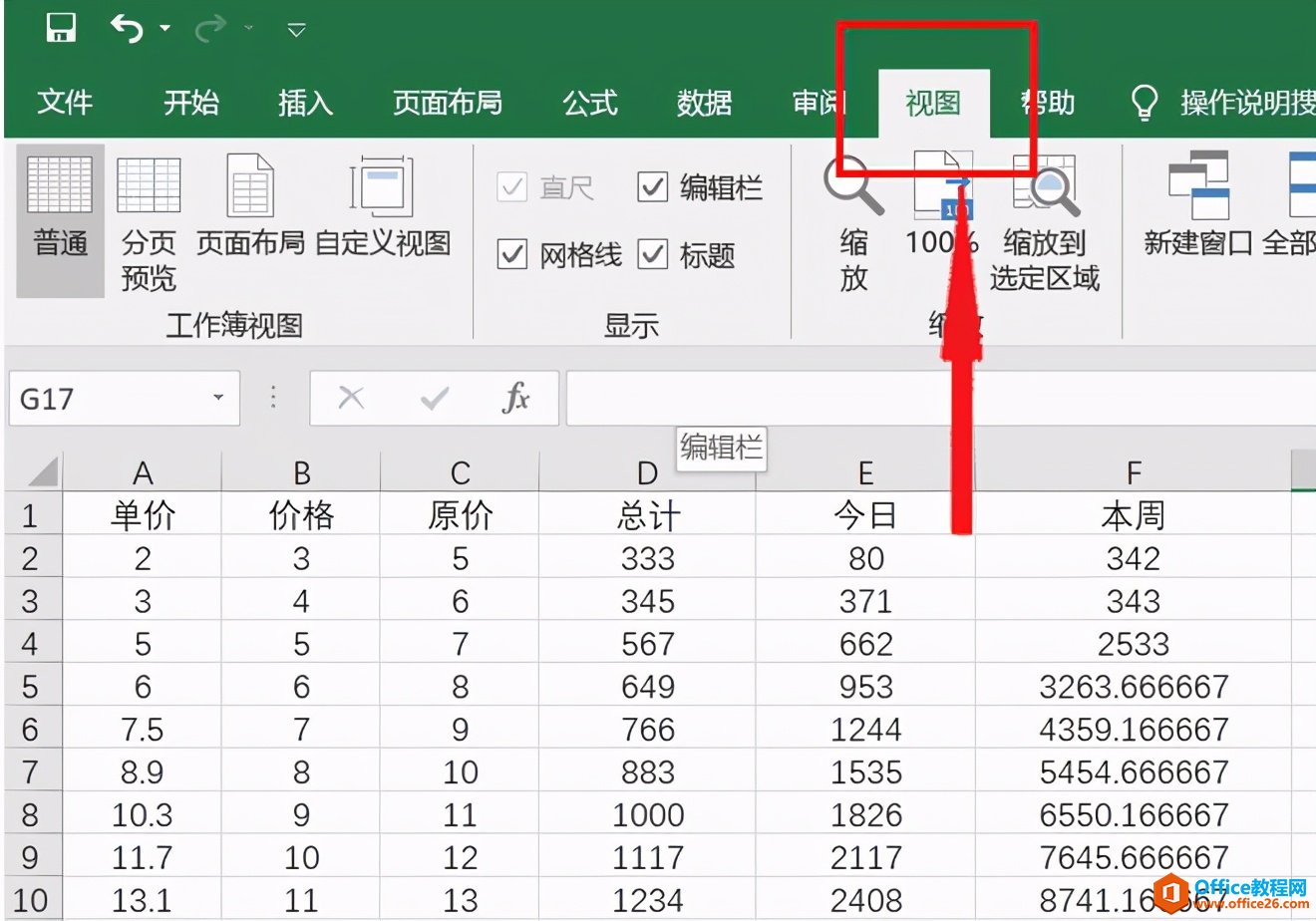Open the 页面布局 ribbon tab
The height and width of the screenshot is (921, 1316).
tap(448, 103)
